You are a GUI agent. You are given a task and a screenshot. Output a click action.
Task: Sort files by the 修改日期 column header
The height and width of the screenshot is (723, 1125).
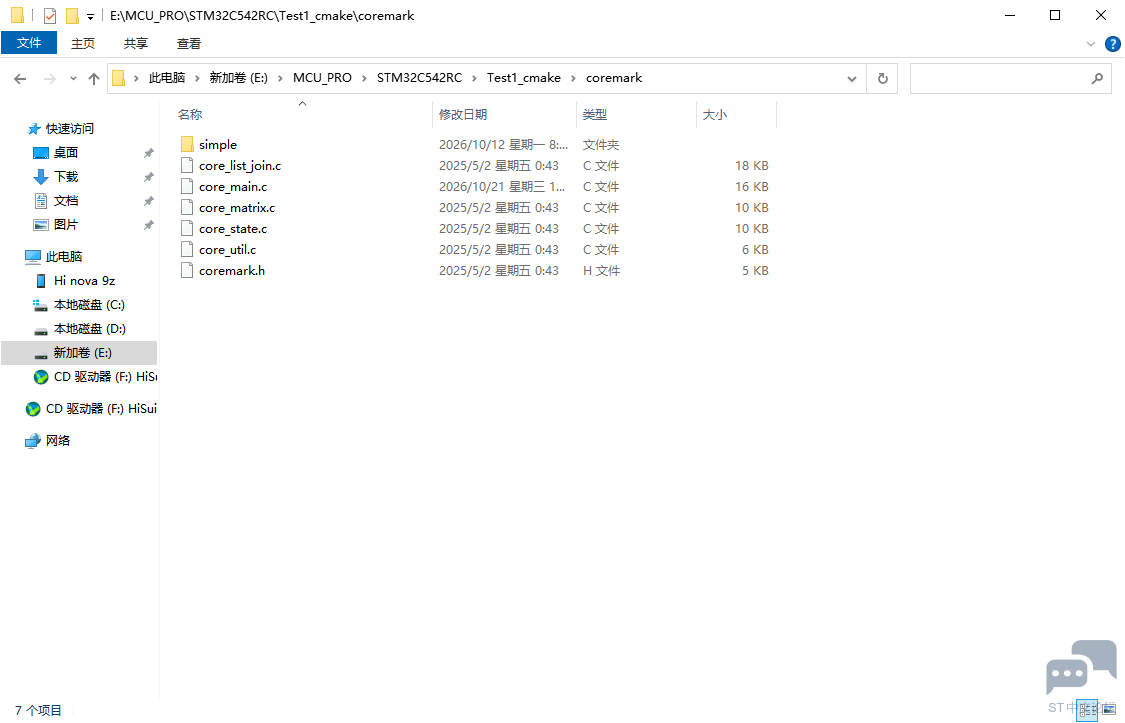click(504, 115)
